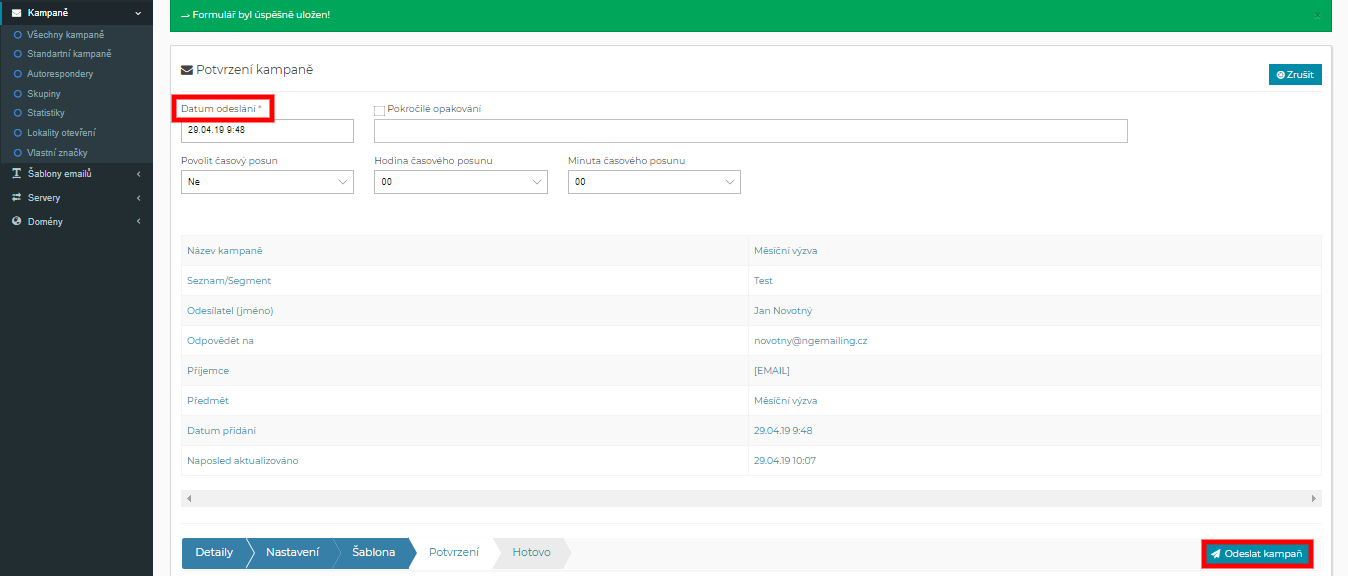The image size is (1348, 576).
Task: Click the Zrušit button
Action: point(1295,75)
